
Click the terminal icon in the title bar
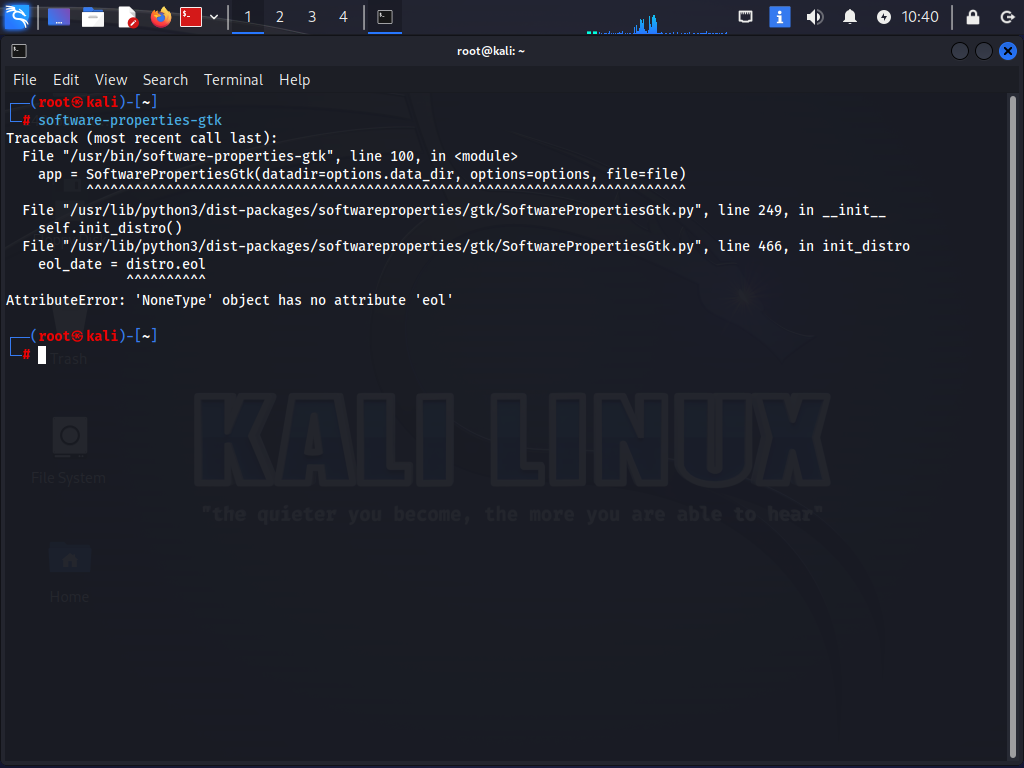click(19, 51)
